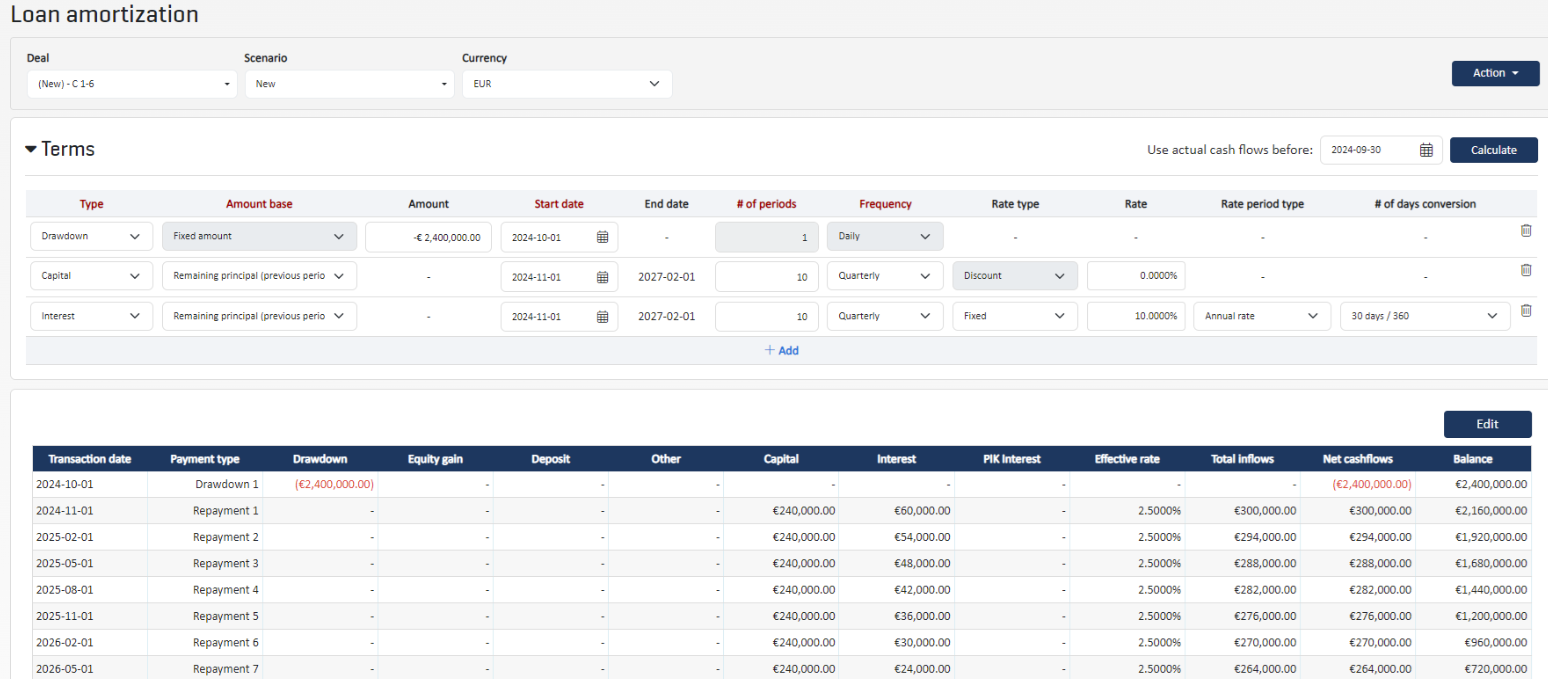Edit the 0.0000% rate field
The height and width of the screenshot is (679, 1548).
(1136, 276)
